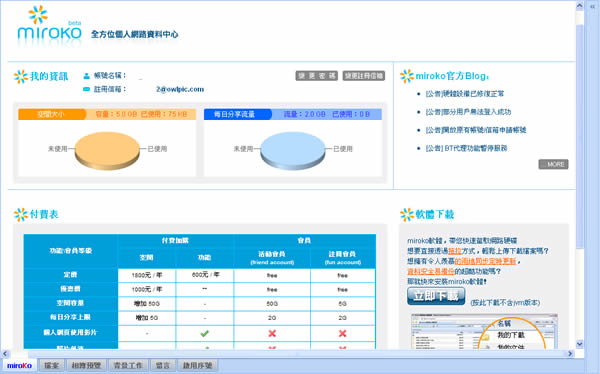Click the 每日分享上限 row header
Viewport: 600px width, 374px height.
[70, 317]
